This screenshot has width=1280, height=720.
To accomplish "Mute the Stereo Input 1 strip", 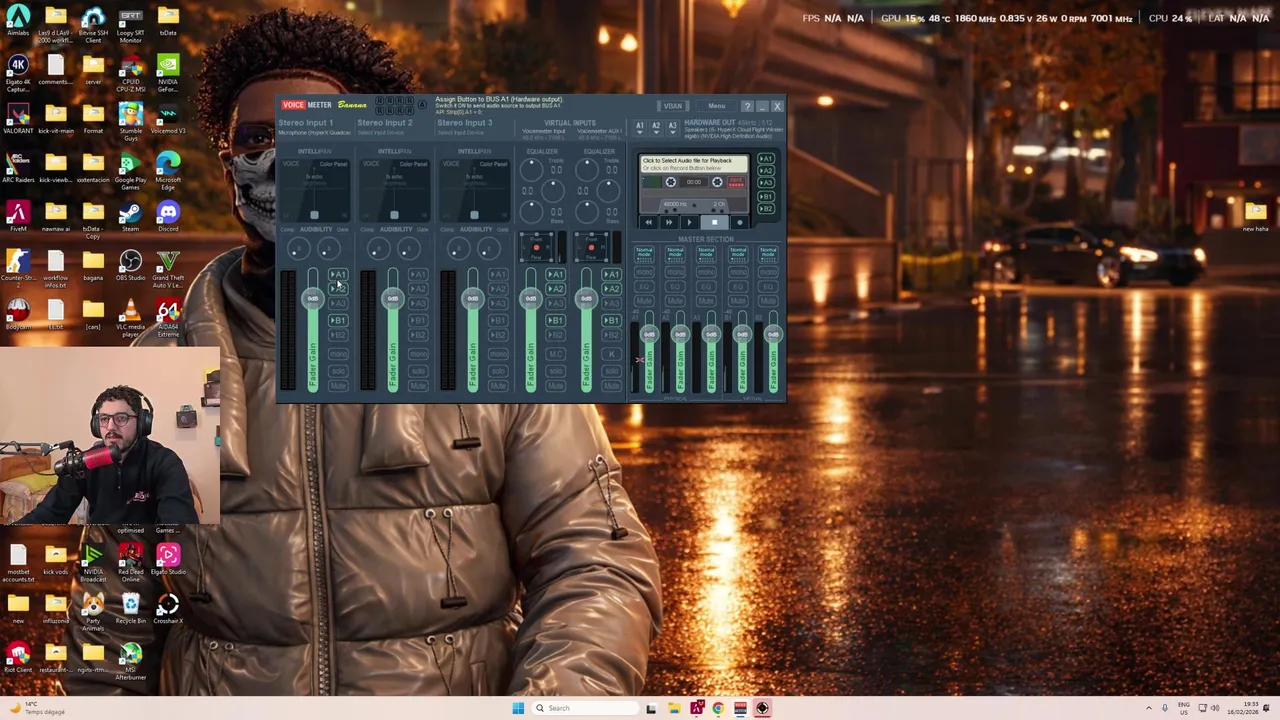I will [338, 386].
